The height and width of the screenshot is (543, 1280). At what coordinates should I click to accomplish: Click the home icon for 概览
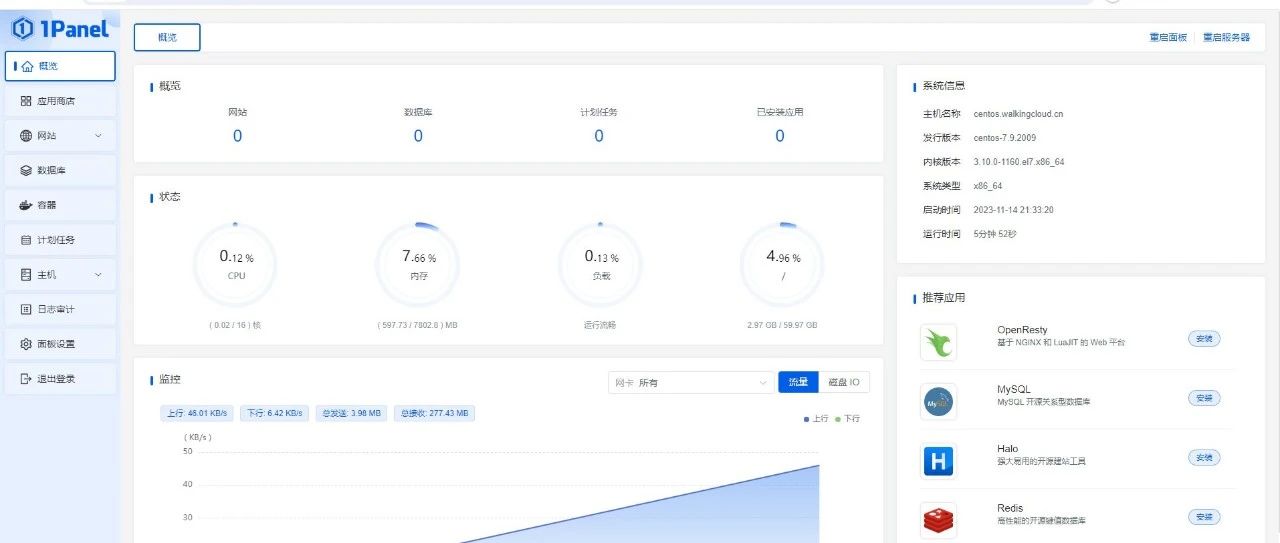pos(27,66)
